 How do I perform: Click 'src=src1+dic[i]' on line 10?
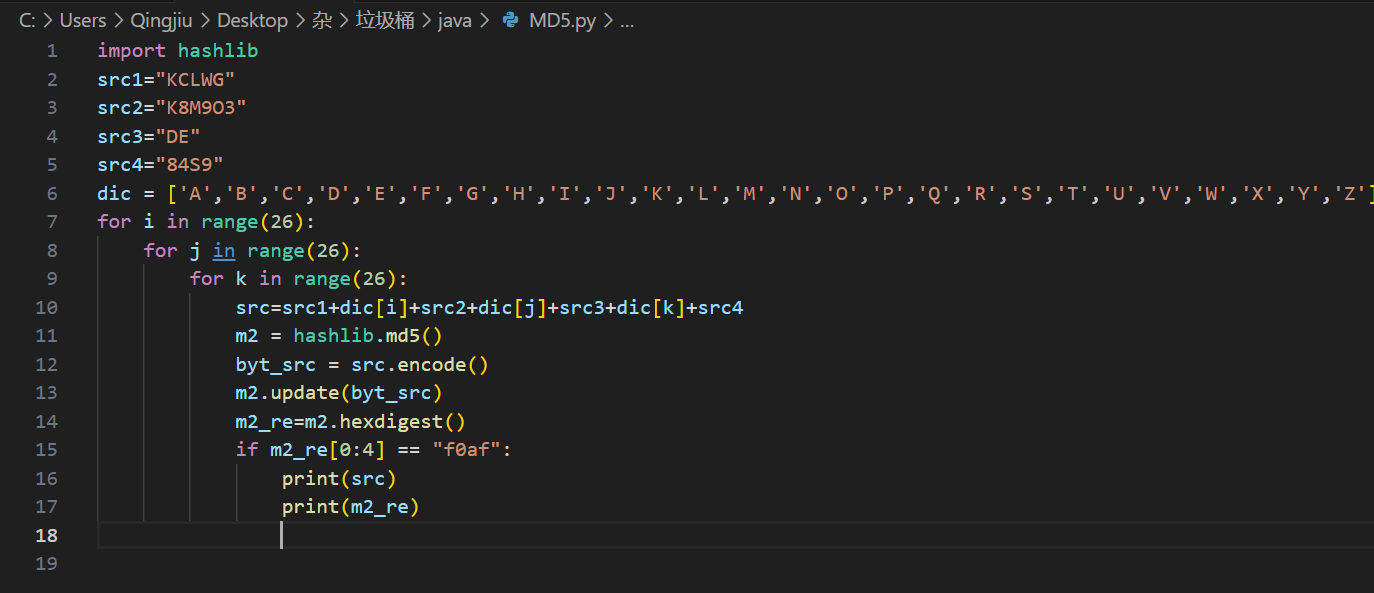tap(323, 307)
